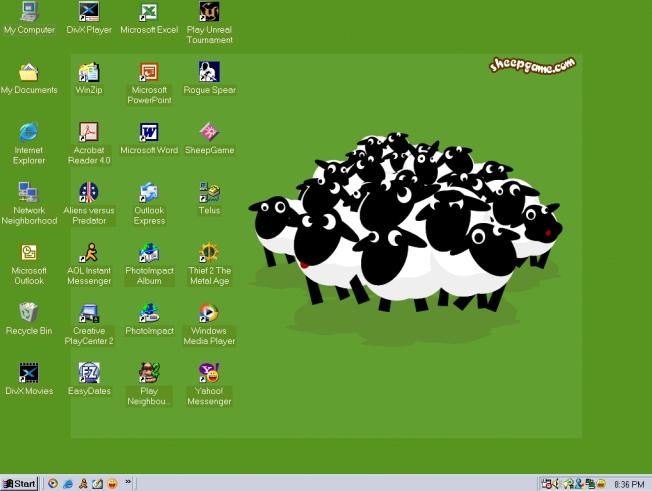Select the PhotoImpact Album shortcut
Viewport: 652px width, 491px height.
(149, 264)
